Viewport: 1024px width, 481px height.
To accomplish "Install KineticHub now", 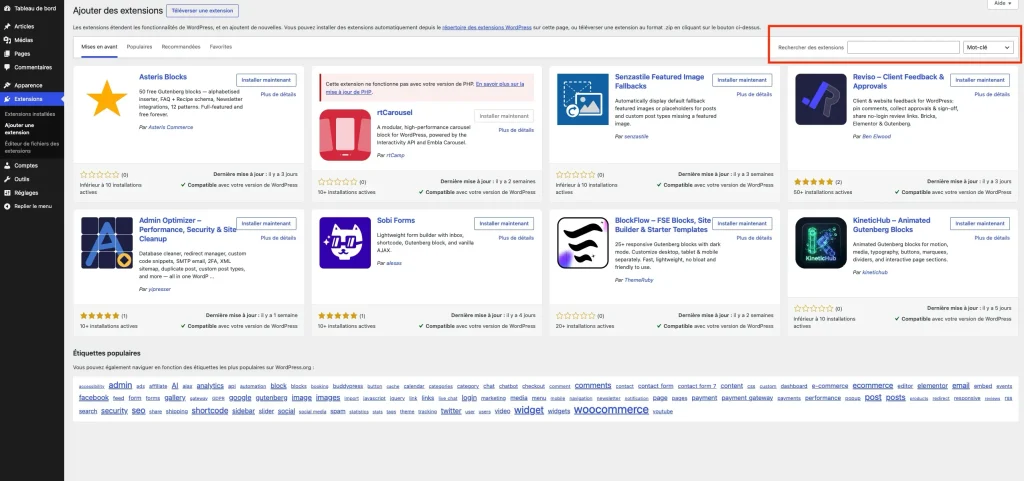I will (x=980, y=223).
